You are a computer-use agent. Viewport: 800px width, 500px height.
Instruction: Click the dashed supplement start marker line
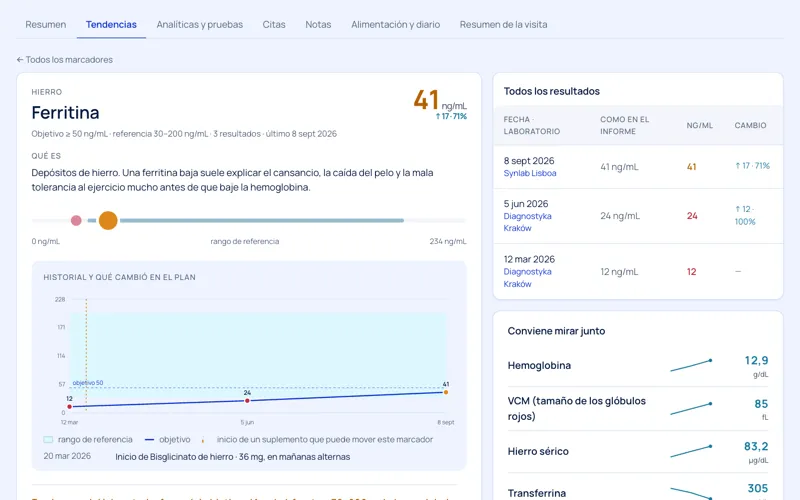coord(86,355)
